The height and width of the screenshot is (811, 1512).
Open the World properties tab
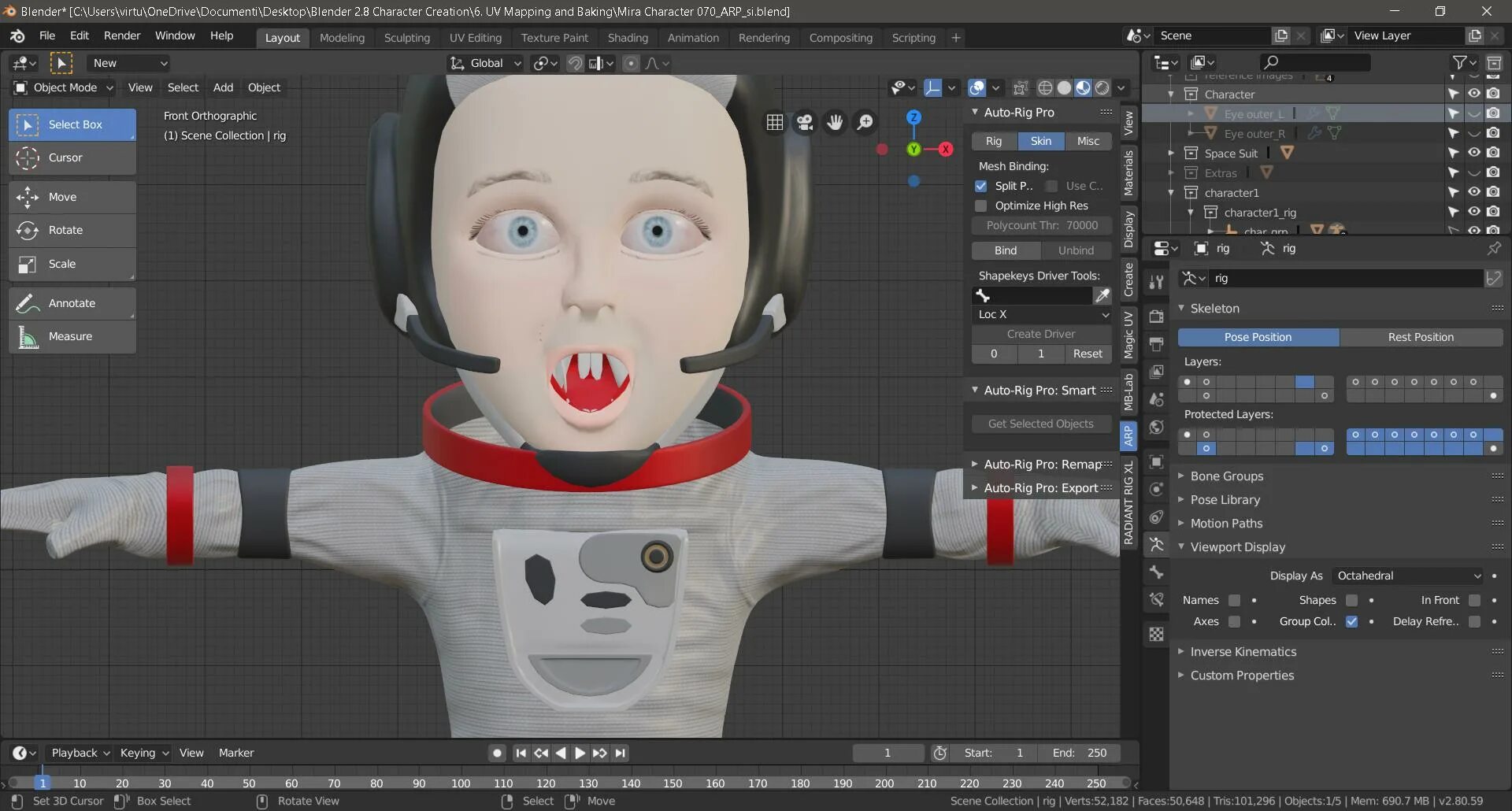point(1156,427)
